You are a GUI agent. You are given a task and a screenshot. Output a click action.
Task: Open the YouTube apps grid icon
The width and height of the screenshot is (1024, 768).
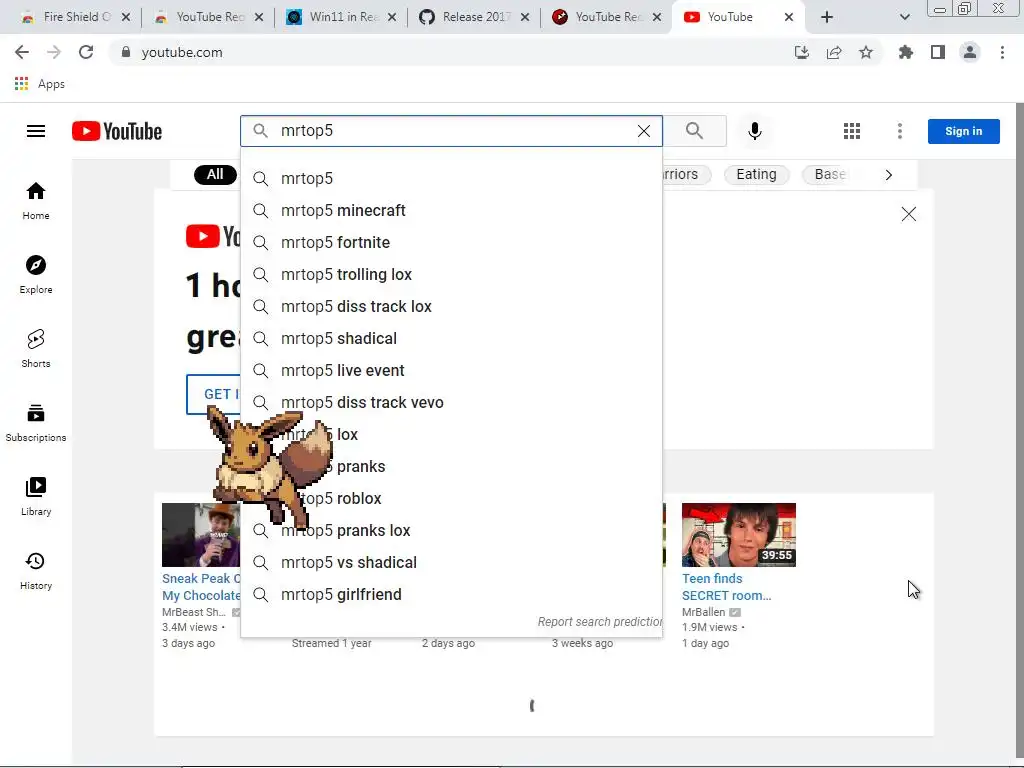point(852,131)
